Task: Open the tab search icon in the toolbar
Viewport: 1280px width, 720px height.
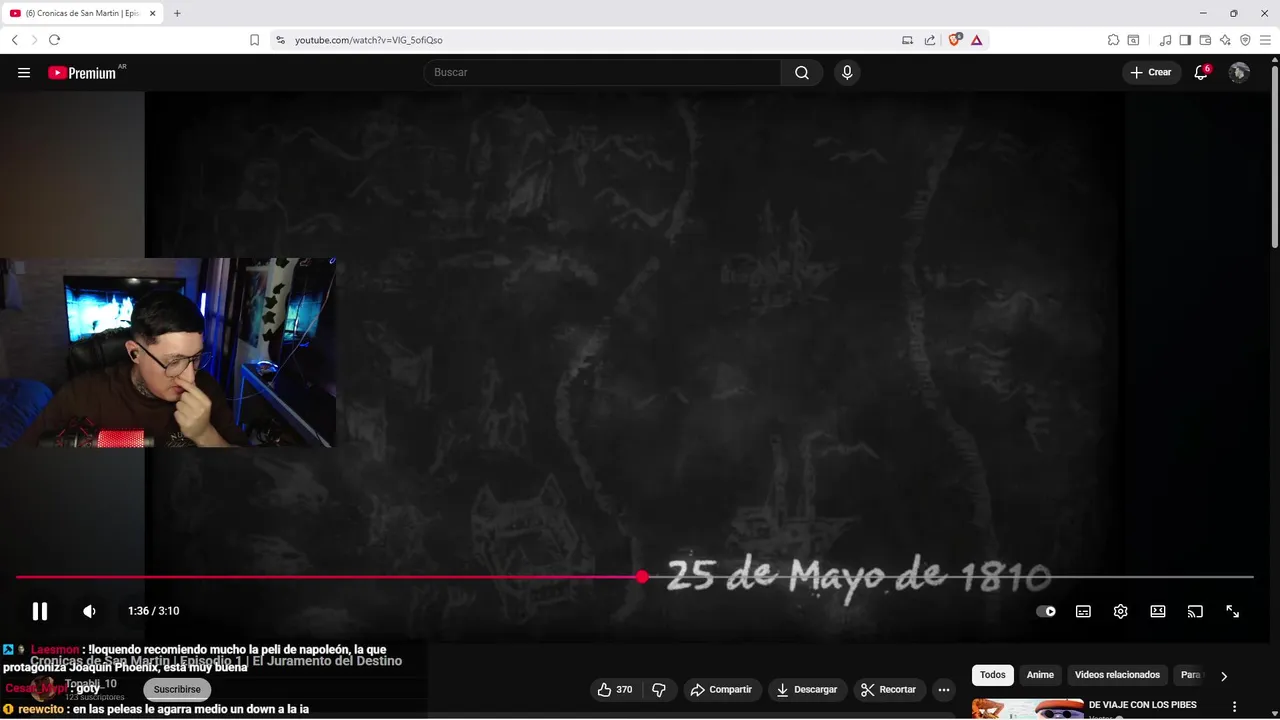Action: [1133, 40]
